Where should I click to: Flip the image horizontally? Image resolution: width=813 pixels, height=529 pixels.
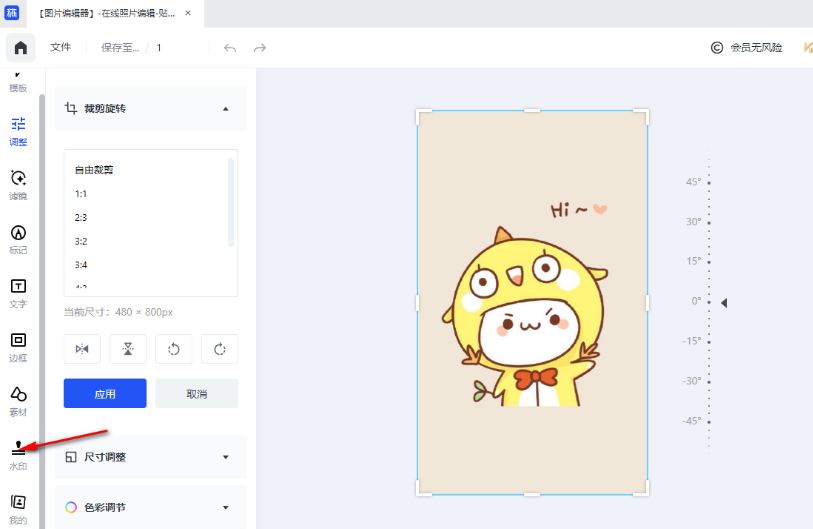(82, 349)
